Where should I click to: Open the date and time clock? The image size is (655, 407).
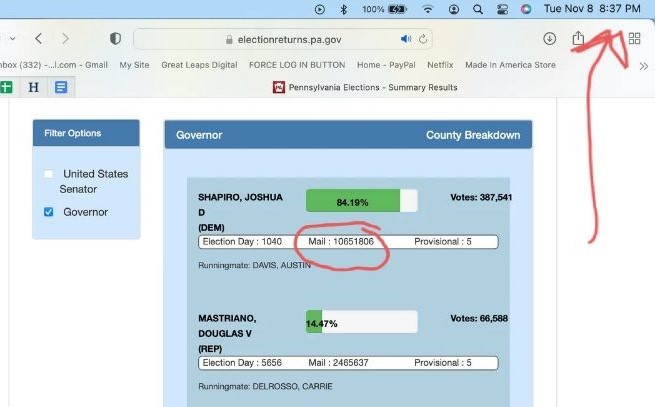pyautogui.click(x=592, y=9)
